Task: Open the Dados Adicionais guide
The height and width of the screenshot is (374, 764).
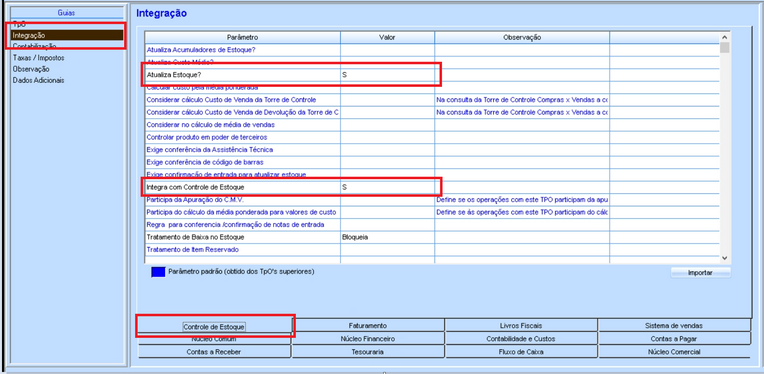Action: click(x=38, y=80)
